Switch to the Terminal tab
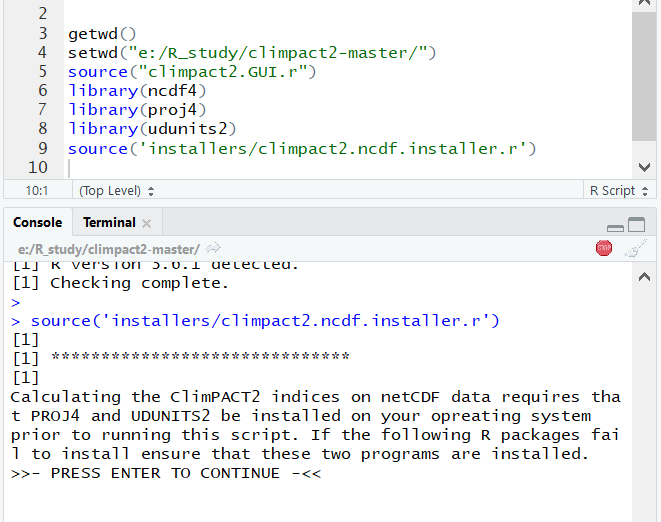 [x=108, y=222]
